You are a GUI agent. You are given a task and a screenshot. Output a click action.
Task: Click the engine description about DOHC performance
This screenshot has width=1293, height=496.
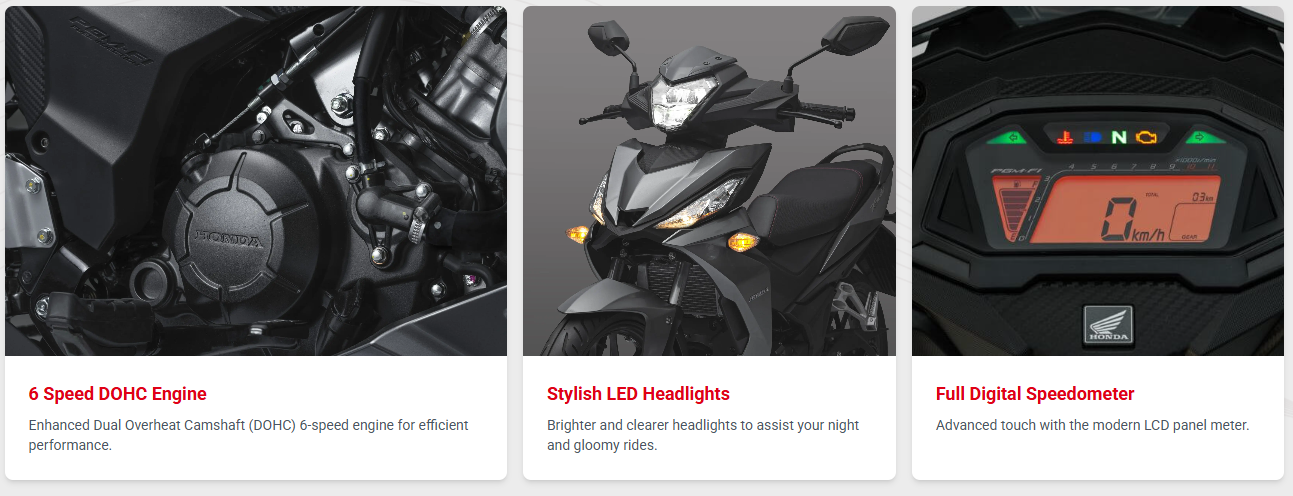[x=249, y=435]
